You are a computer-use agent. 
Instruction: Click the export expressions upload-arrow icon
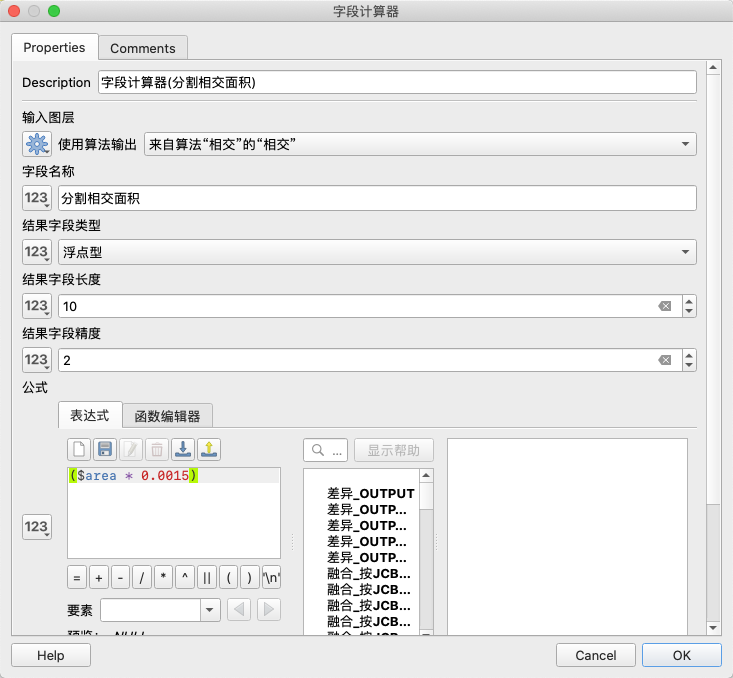pyautogui.click(x=209, y=449)
